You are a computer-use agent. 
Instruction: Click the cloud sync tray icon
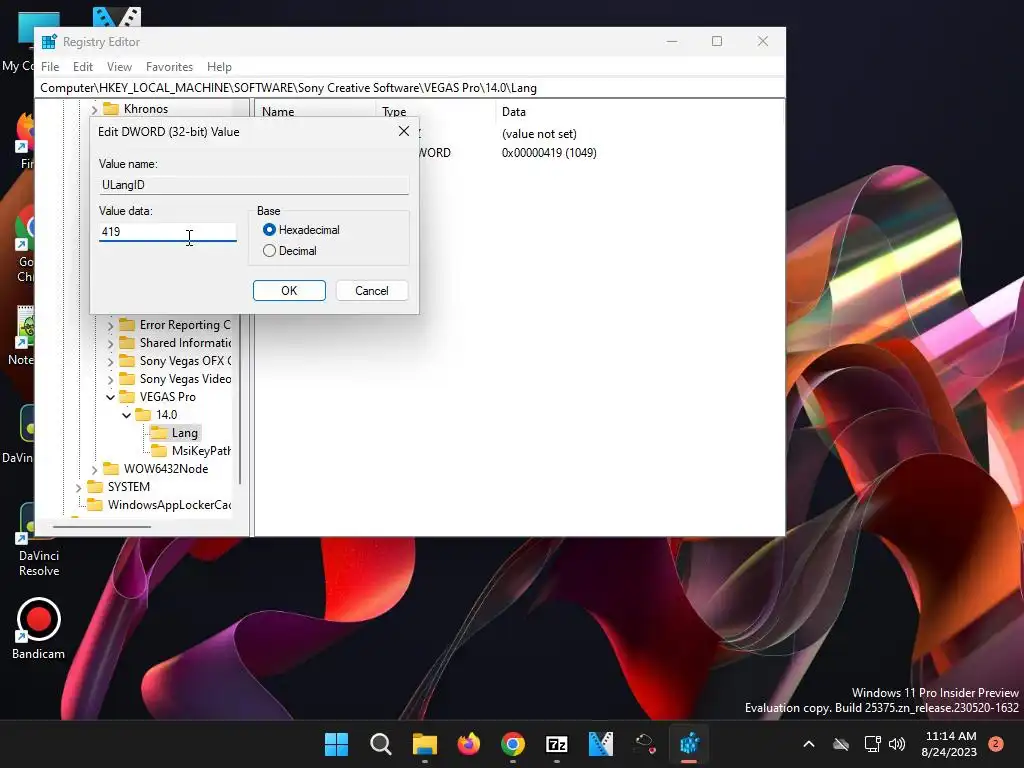click(841, 744)
